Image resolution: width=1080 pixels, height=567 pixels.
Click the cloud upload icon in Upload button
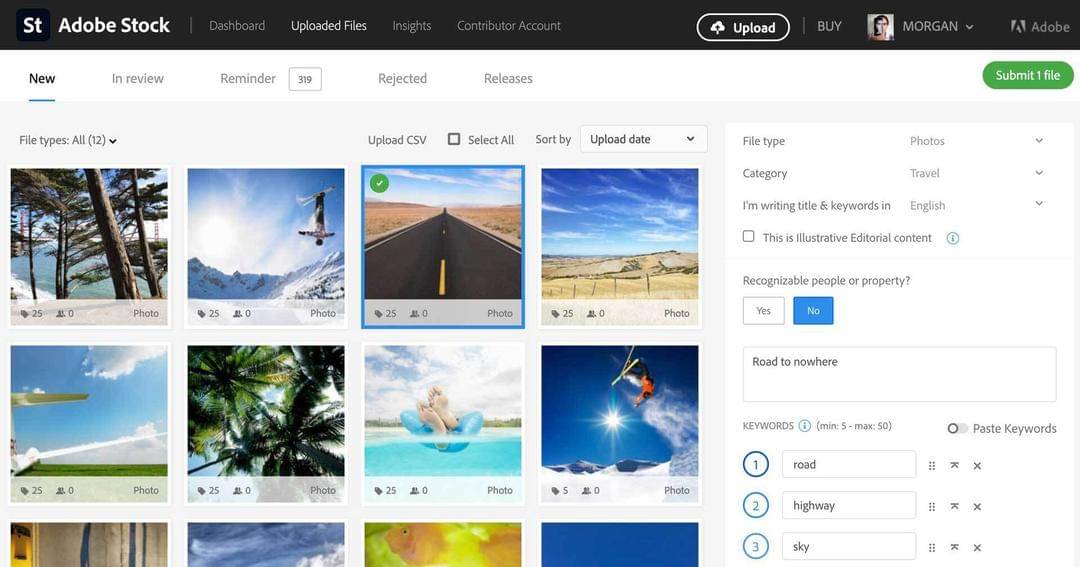[x=718, y=28]
